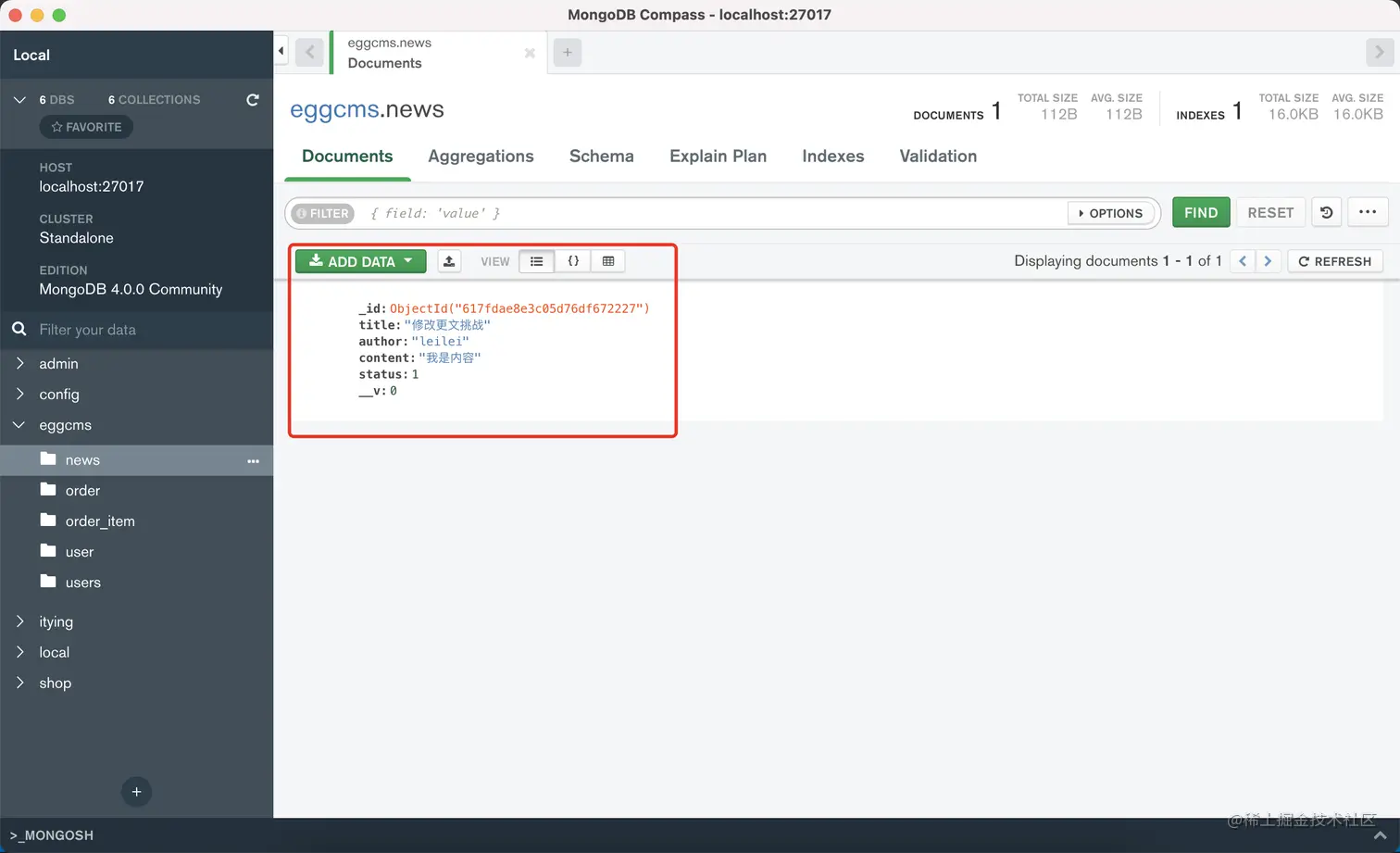1400x853 pixels.
Task: Open a new tab with plus
Action: (x=568, y=53)
